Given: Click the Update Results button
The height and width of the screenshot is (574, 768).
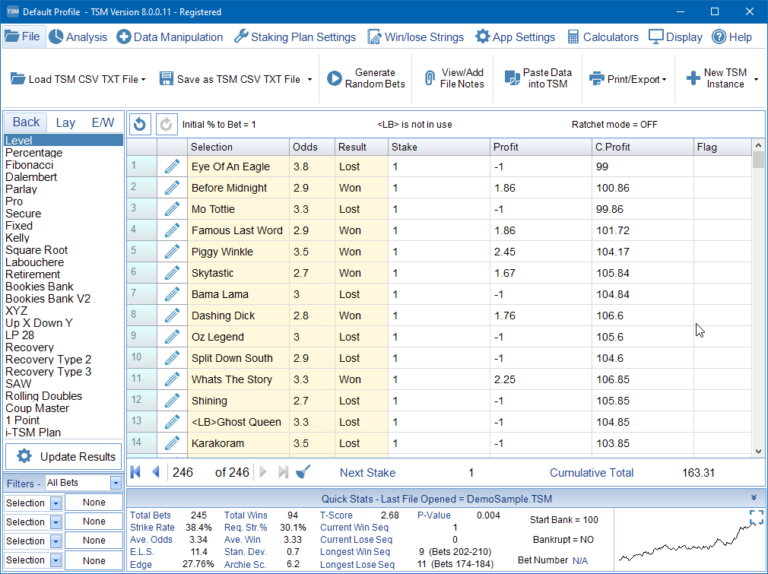Looking at the screenshot, I should [x=65, y=457].
